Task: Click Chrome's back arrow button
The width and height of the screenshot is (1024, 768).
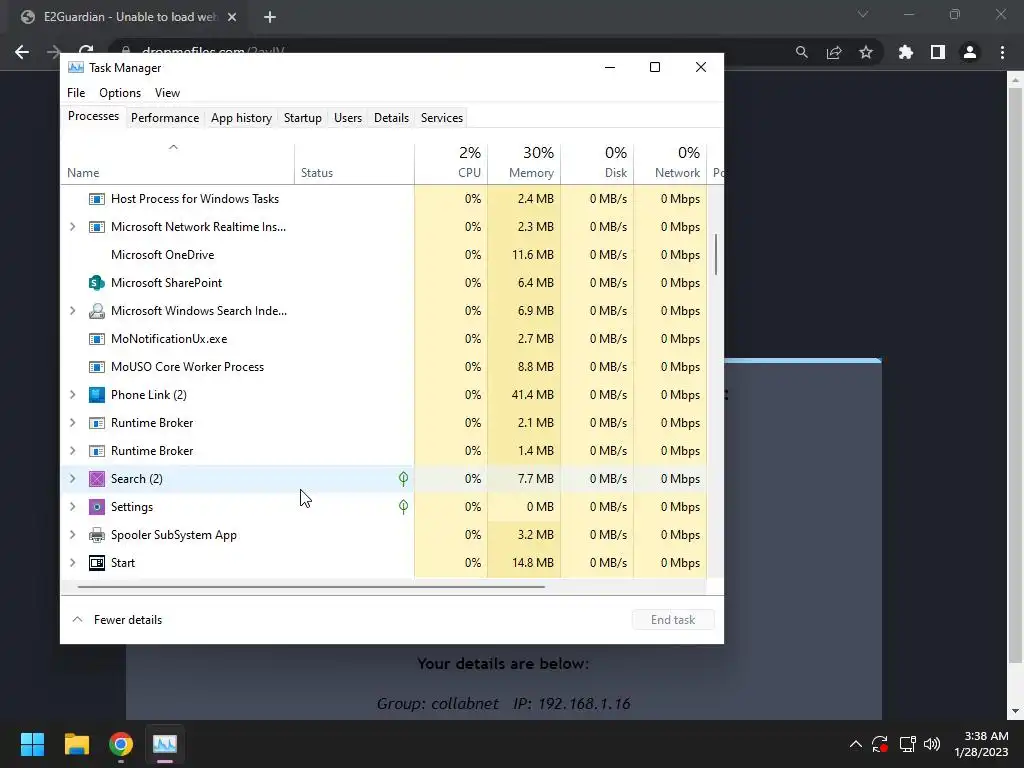Action: (x=22, y=52)
